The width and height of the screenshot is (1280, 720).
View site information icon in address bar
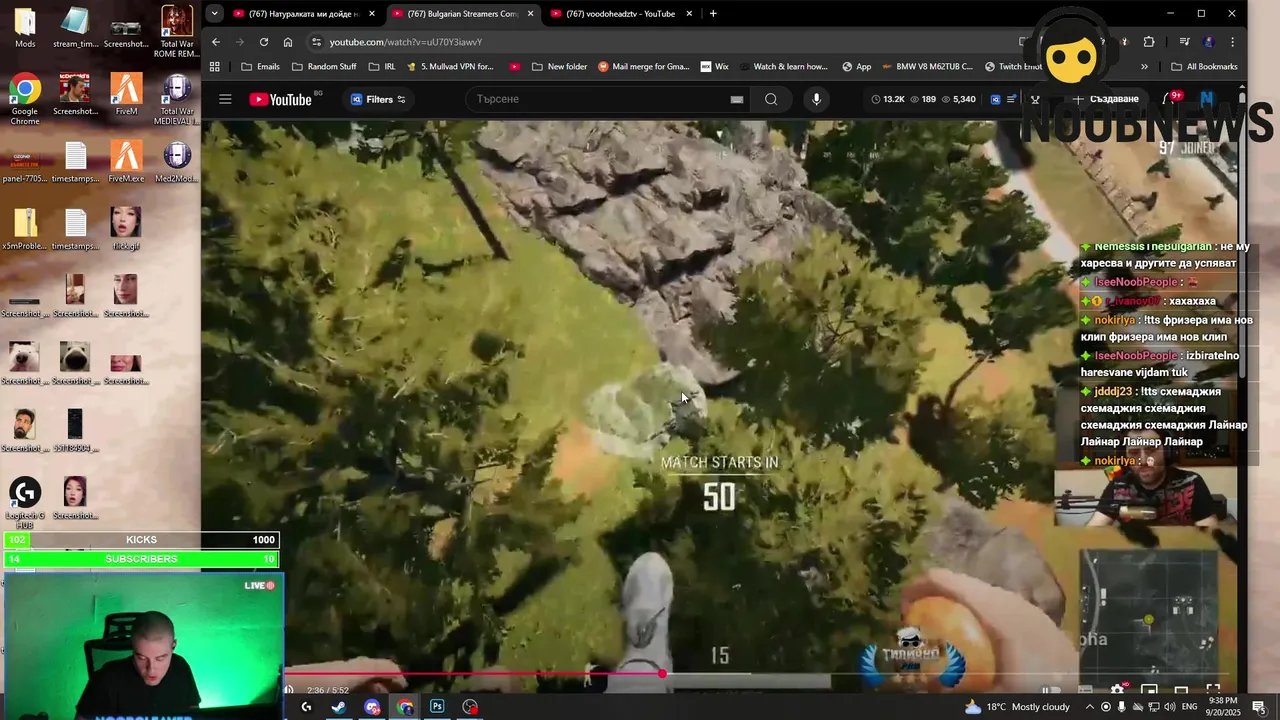pyautogui.click(x=316, y=42)
